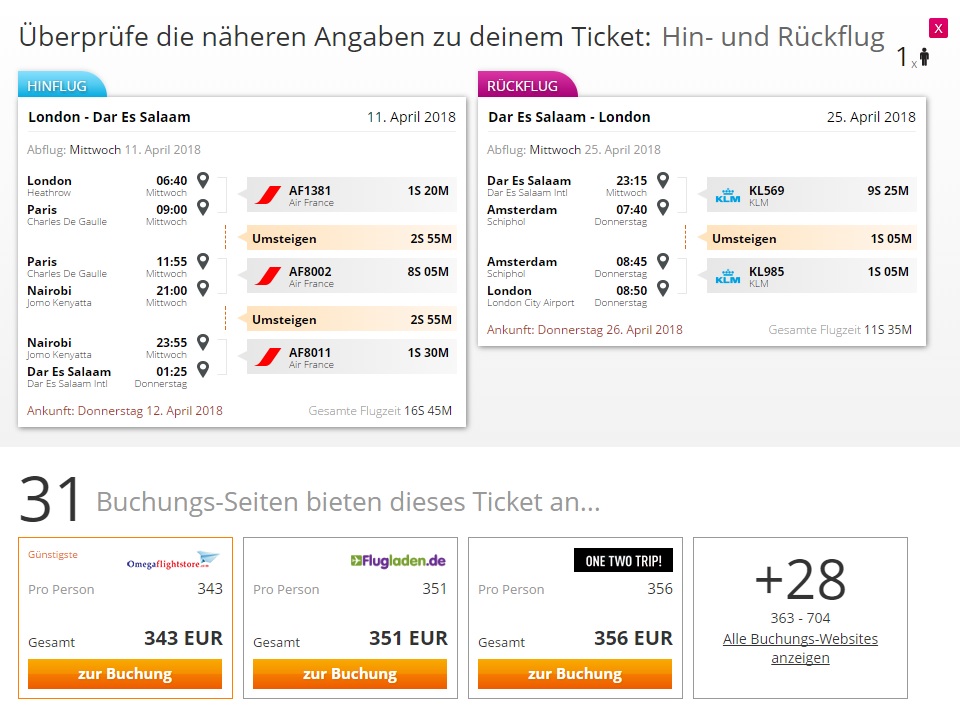The height and width of the screenshot is (716, 960).
Task: Click the Air France logo for AF8011
Action: [x=268, y=356]
